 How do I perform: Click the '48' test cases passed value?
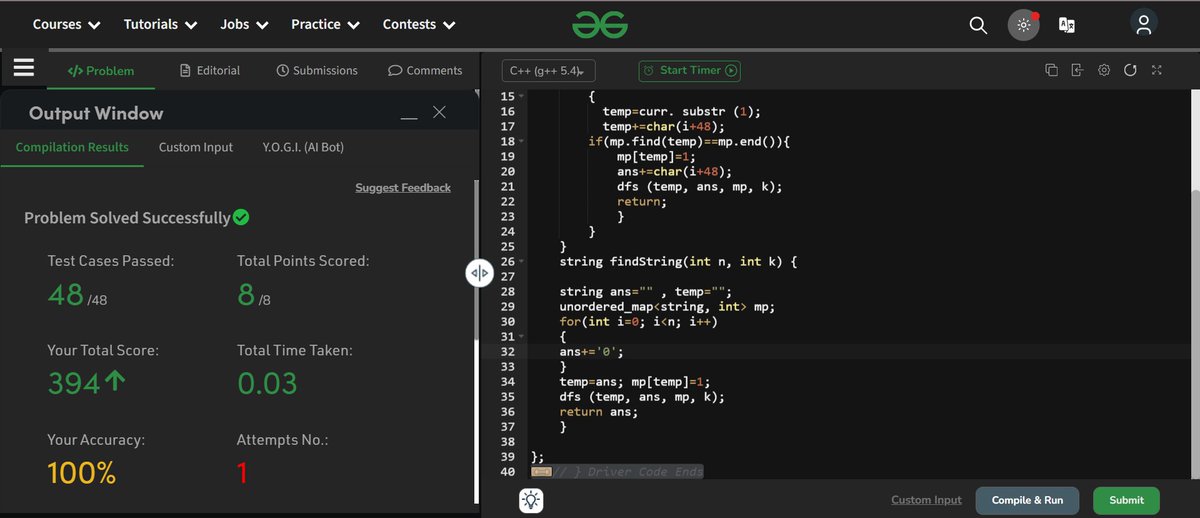click(x=65, y=294)
